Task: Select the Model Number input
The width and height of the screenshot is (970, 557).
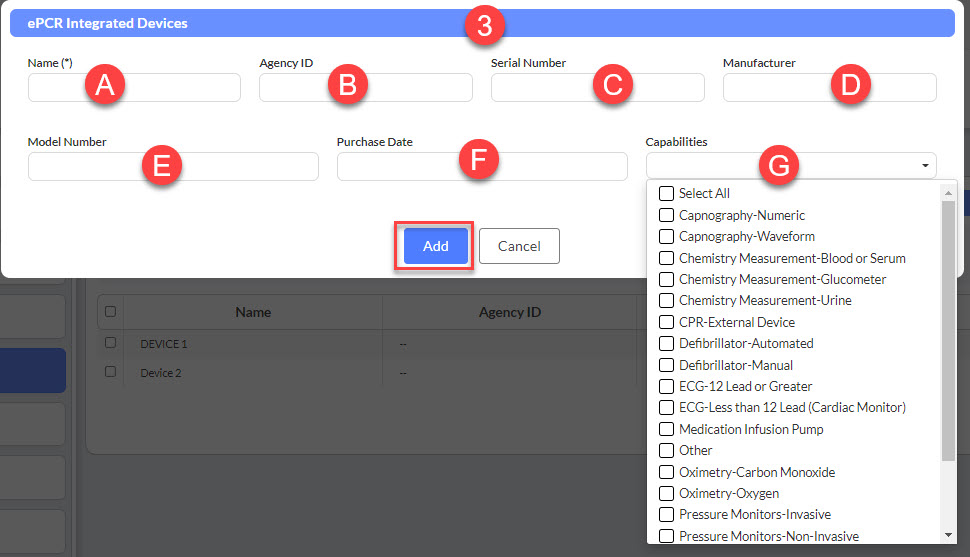Action: click(x=173, y=166)
